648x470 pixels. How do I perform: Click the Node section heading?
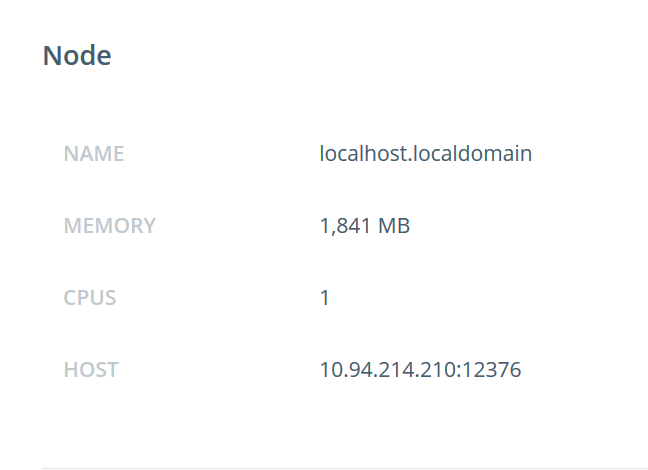tap(77, 55)
